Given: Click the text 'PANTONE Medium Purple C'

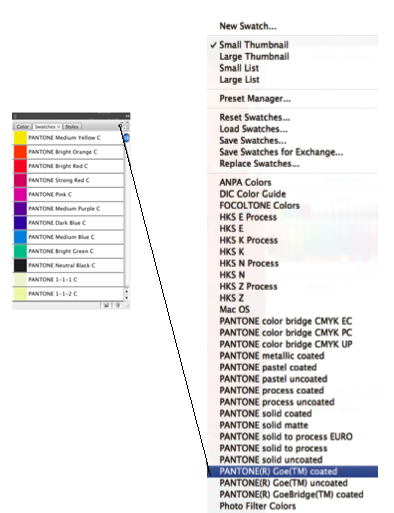Looking at the screenshot, I should pyautogui.click(x=64, y=209).
